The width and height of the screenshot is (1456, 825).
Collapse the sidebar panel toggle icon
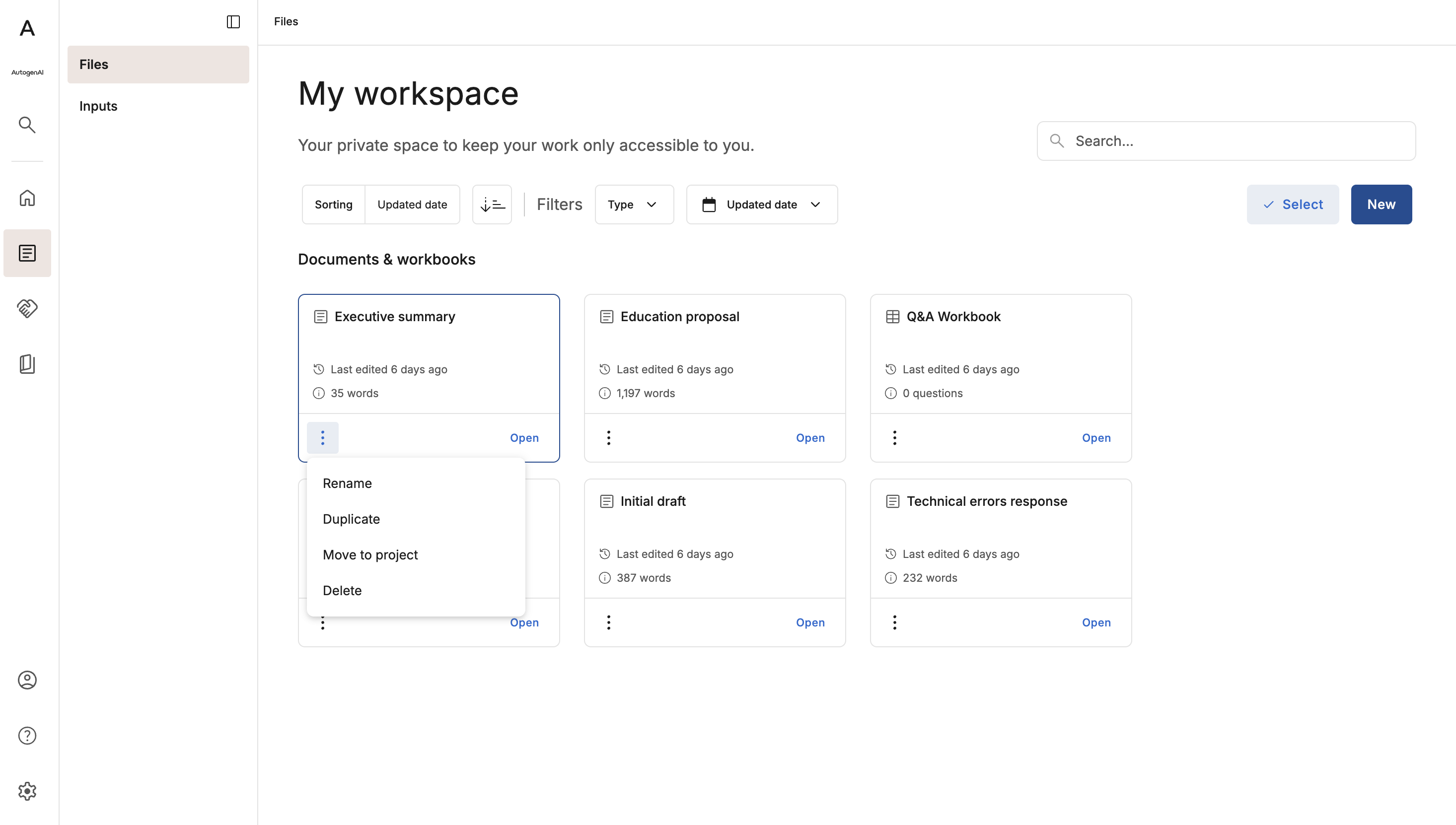point(233,21)
